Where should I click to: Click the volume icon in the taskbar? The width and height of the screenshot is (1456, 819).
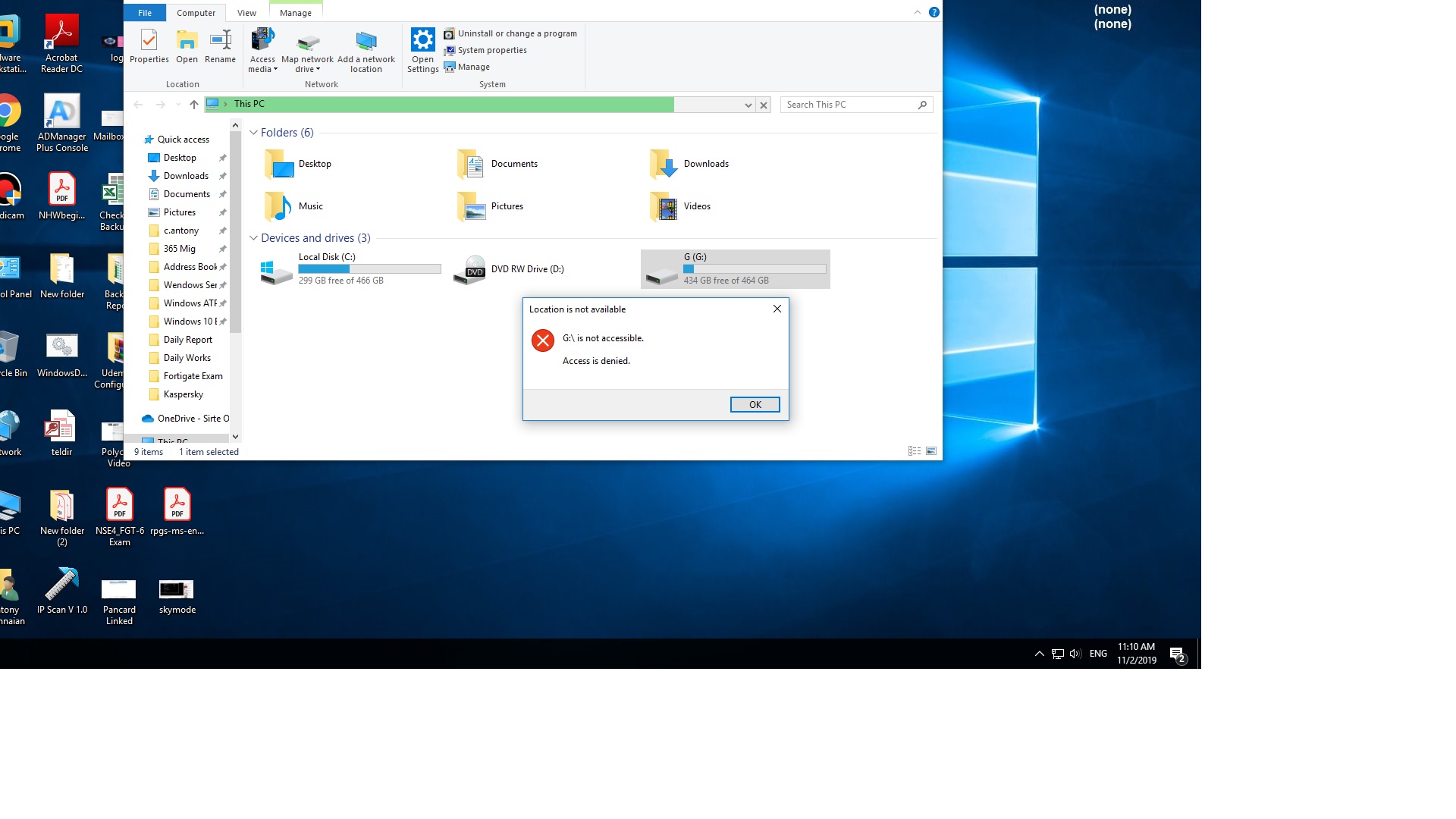(x=1075, y=654)
